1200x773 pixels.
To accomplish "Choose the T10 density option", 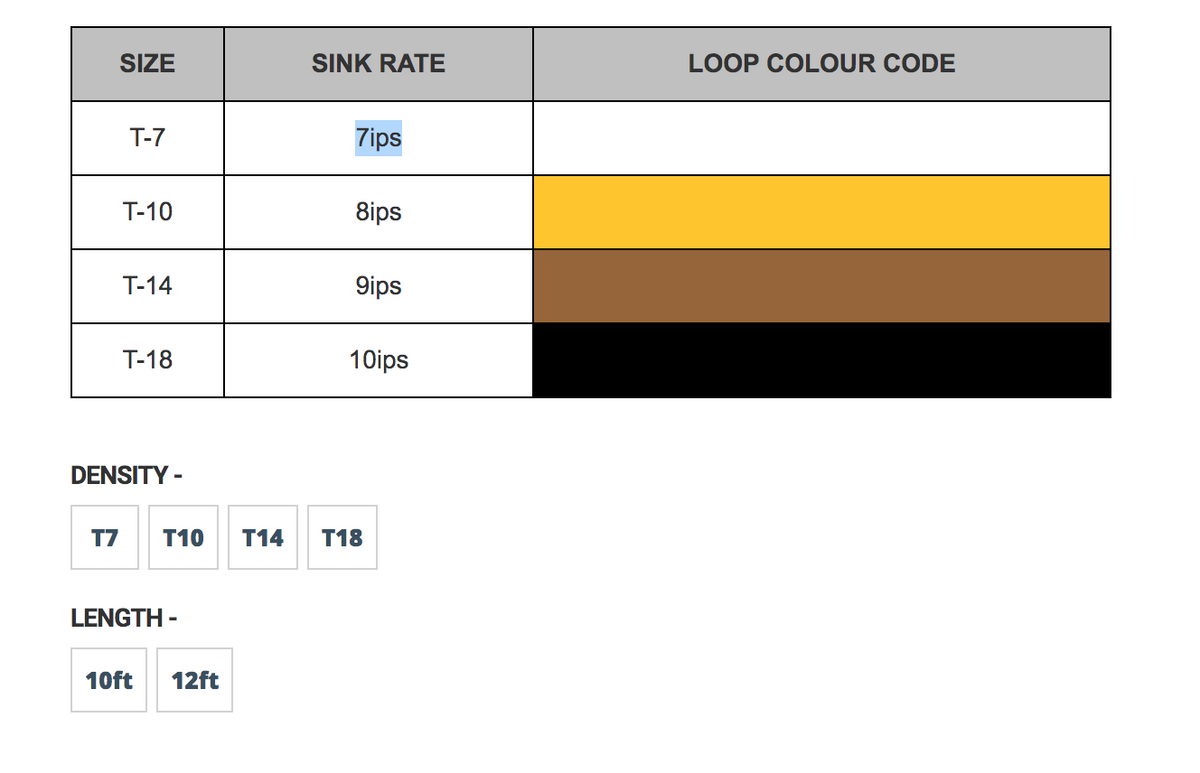I will pyautogui.click(x=183, y=538).
